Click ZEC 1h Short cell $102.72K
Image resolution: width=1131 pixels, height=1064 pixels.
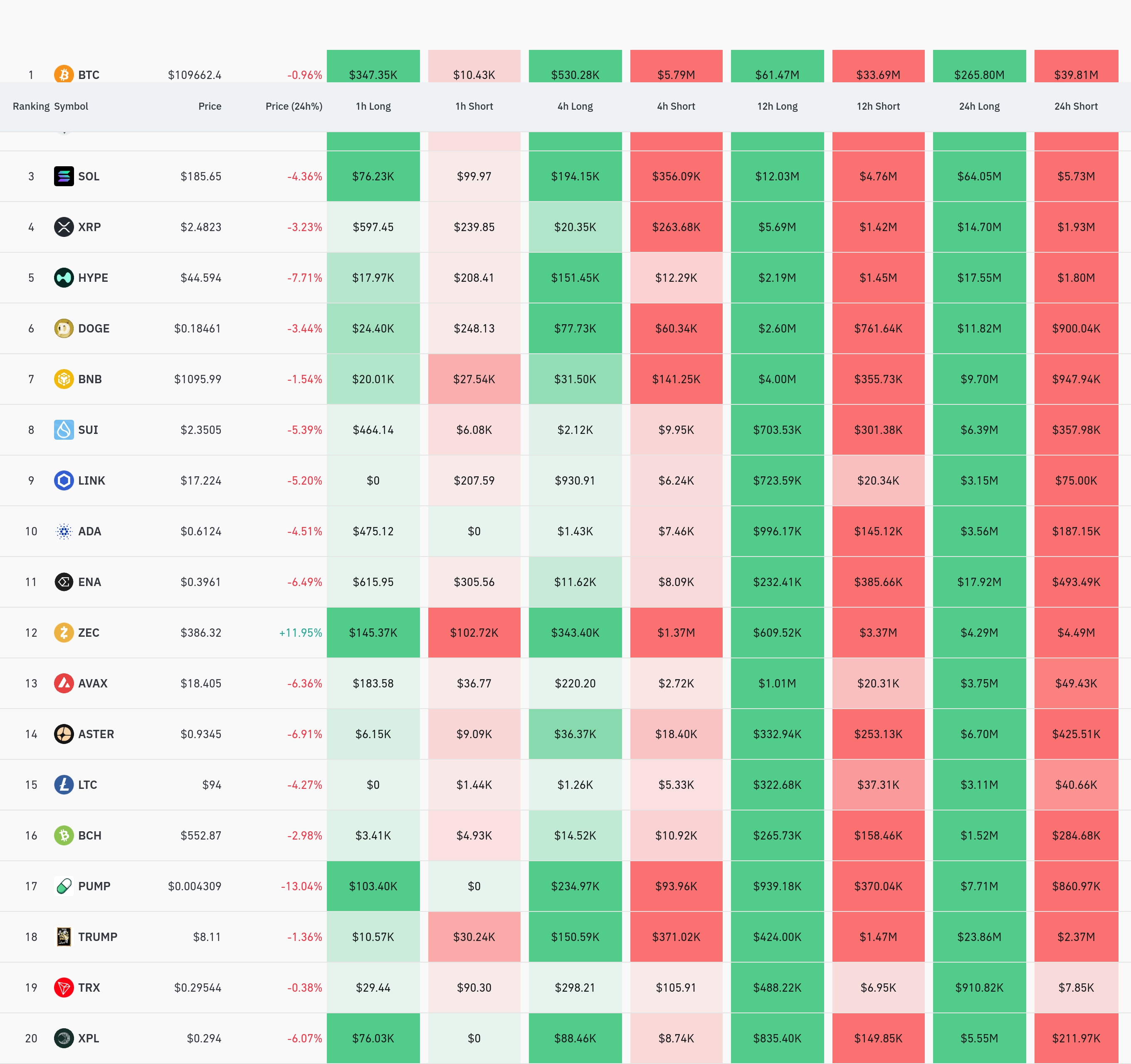click(474, 632)
